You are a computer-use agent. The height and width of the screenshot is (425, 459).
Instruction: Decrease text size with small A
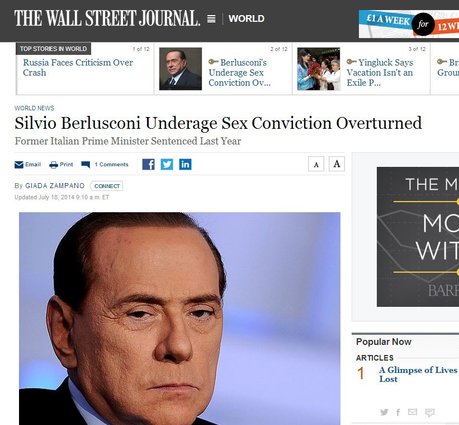click(x=316, y=164)
